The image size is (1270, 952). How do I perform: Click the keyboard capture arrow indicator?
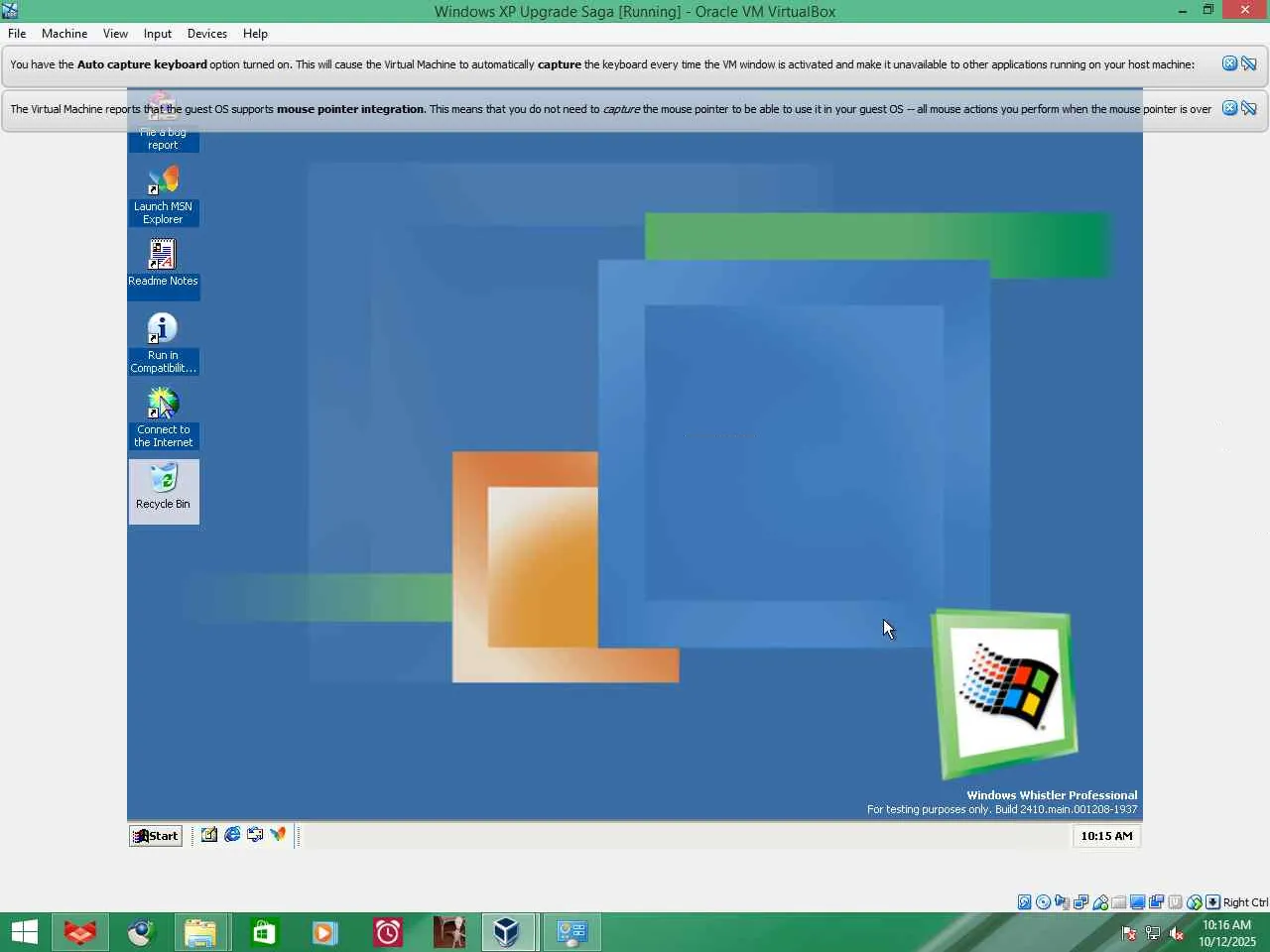(1212, 902)
